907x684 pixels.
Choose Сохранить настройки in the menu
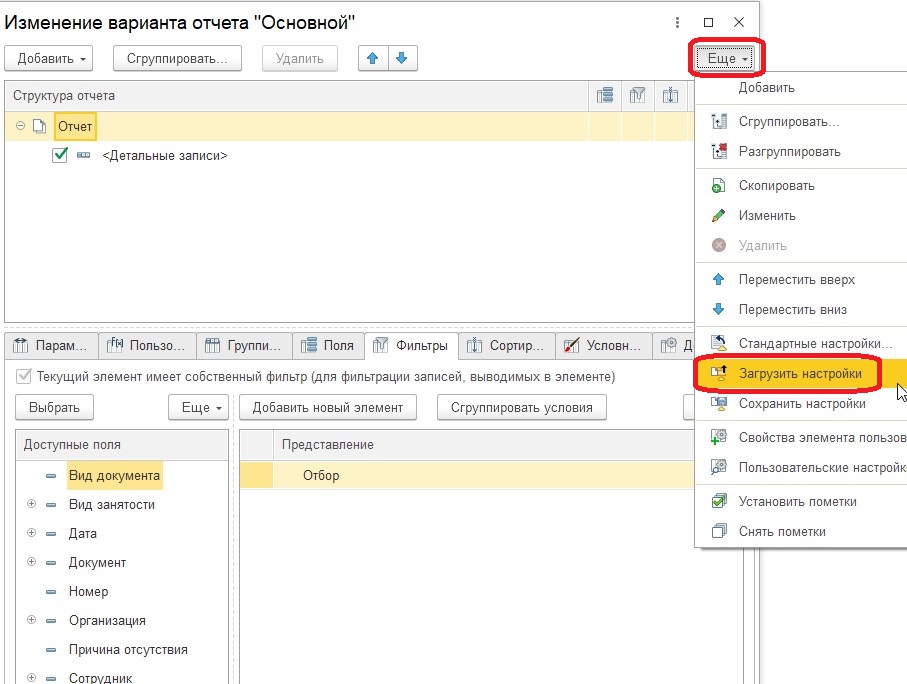[x=802, y=404]
